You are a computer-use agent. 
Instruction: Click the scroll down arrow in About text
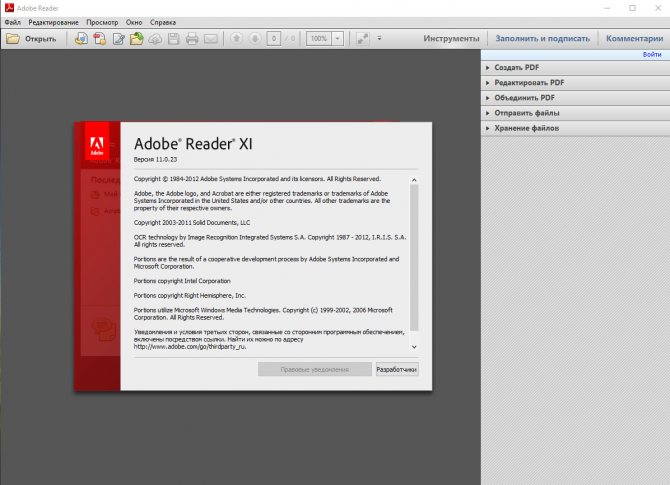tap(414, 347)
